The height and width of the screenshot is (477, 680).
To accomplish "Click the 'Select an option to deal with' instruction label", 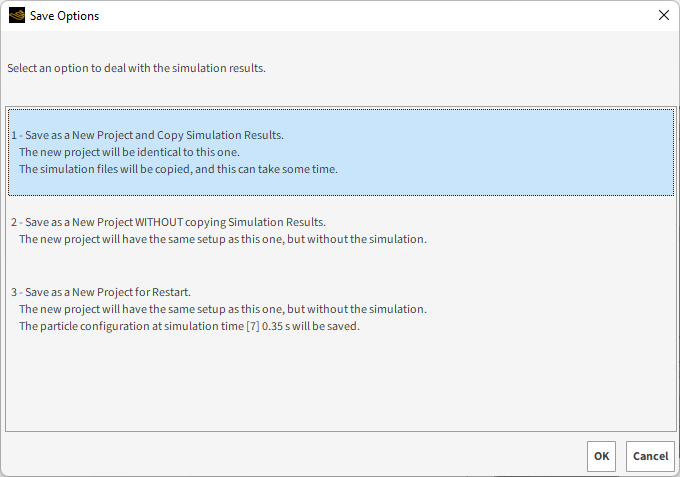I will point(136,68).
